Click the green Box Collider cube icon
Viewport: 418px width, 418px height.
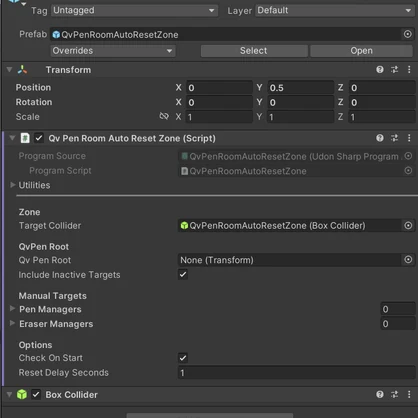click(22, 395)
